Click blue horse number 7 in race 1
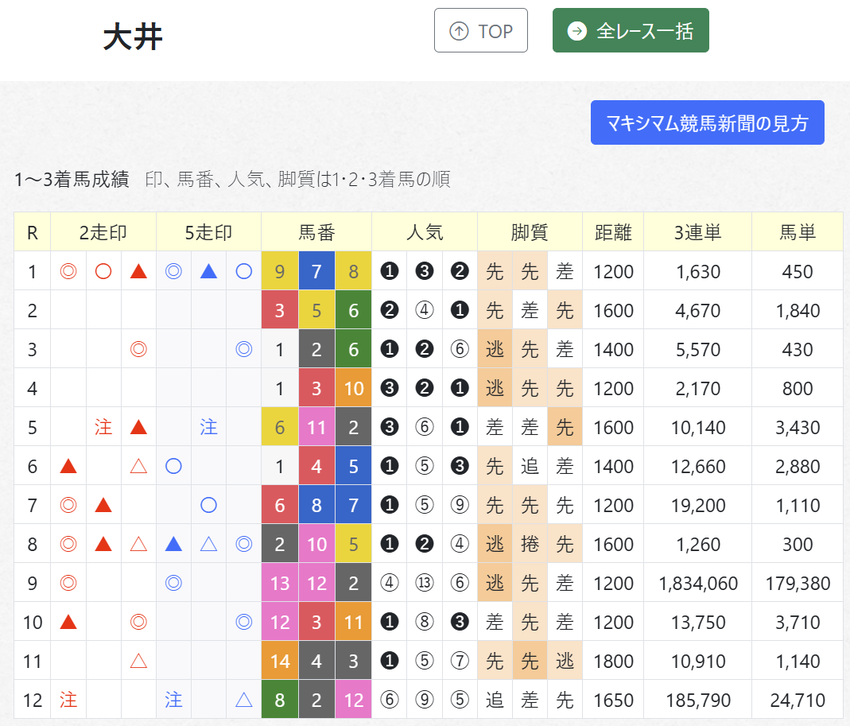The width and height of the screenshot is (850, 726). click(317, 271)
